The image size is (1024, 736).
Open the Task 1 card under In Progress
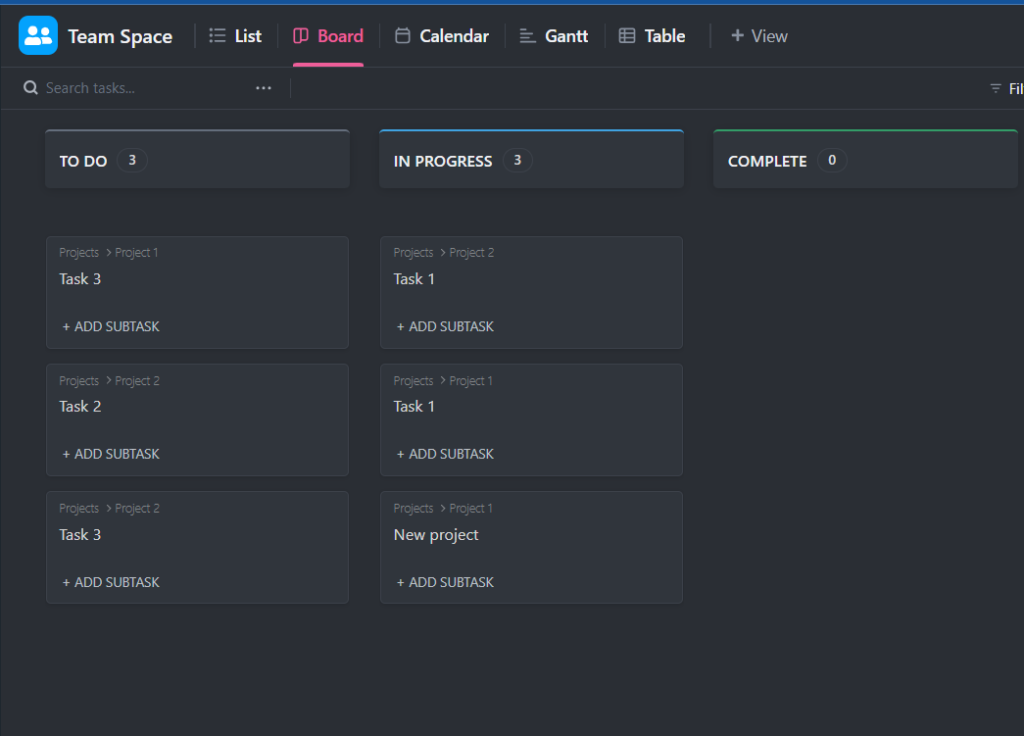tap(414, 279)
